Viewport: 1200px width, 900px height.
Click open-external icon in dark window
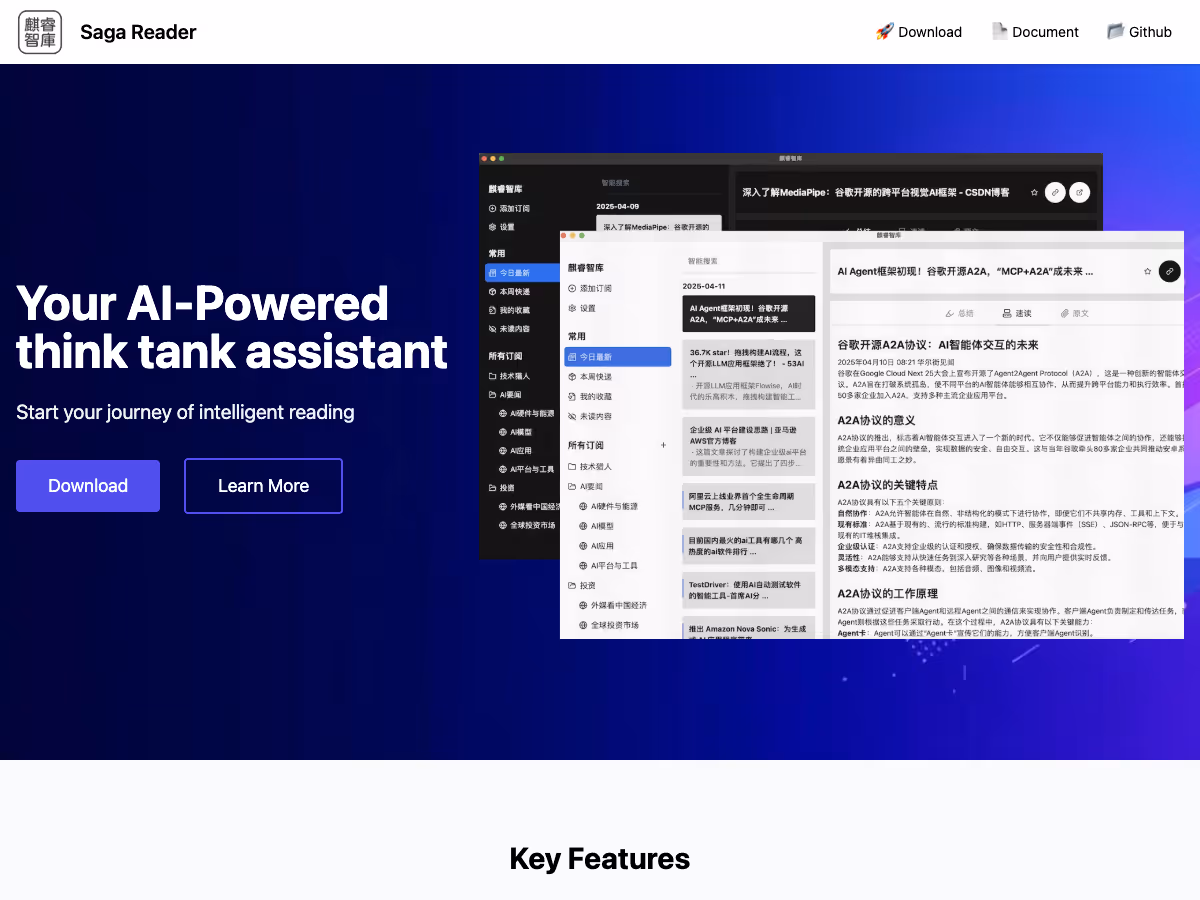click(x=1079, y=192)
